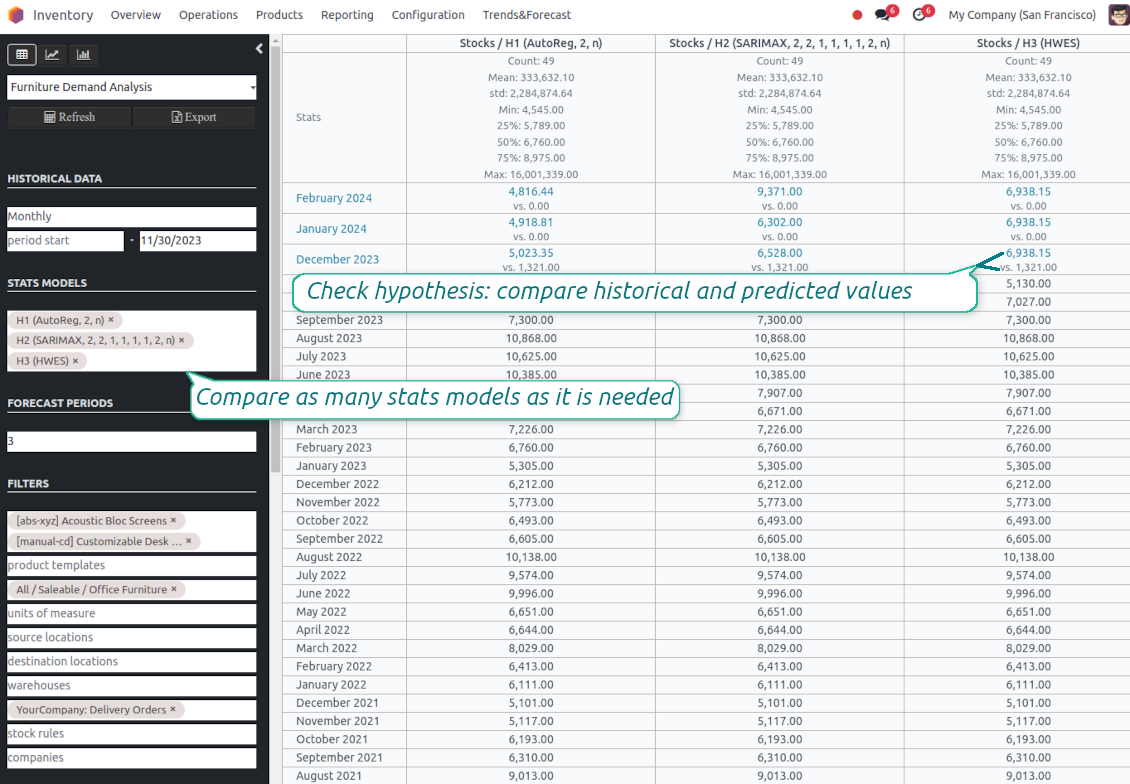Remove the Office Furniture category tag

(x=174, y=589)
